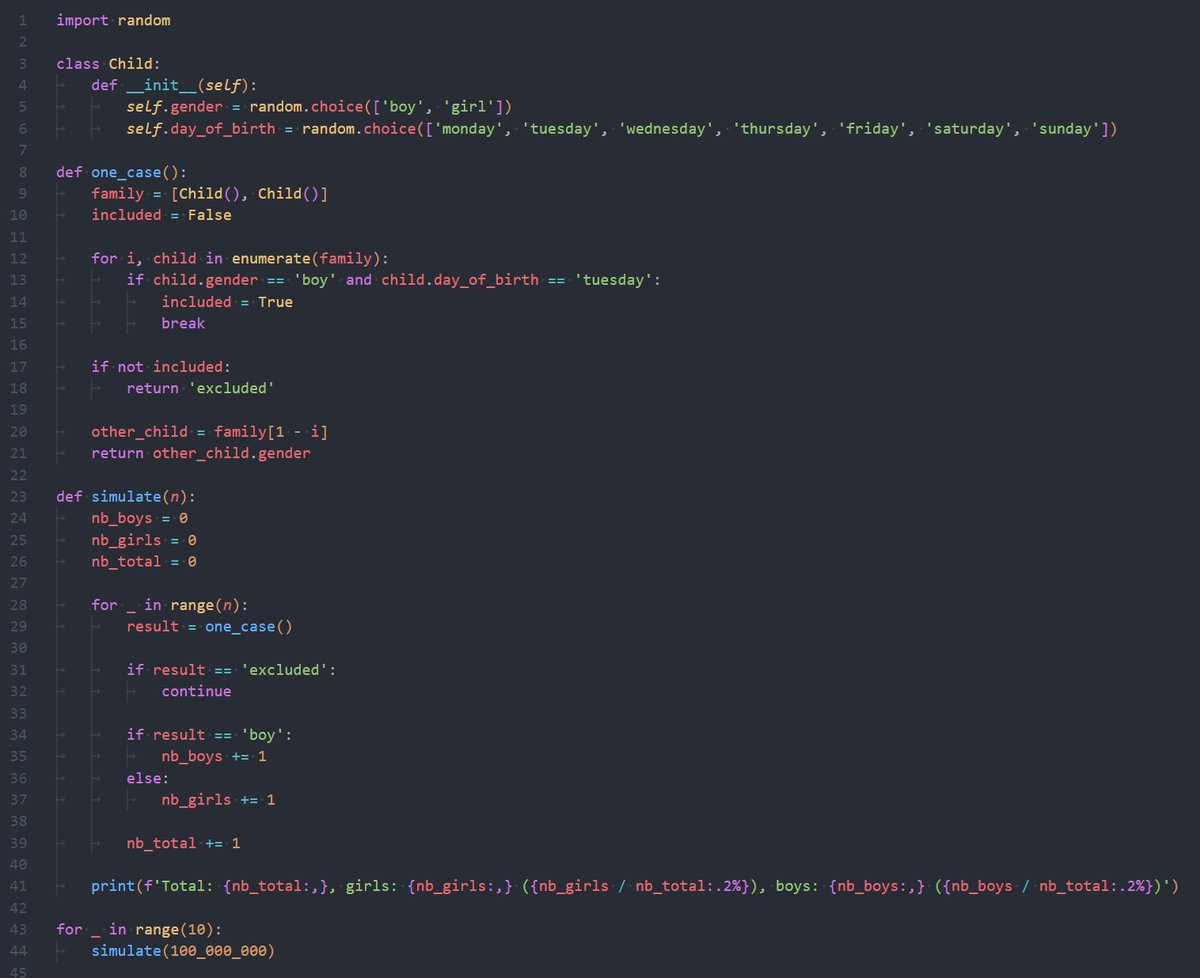Click the 'sunday' string on line 6
1200x978 pixels.
pos(1066,128)
